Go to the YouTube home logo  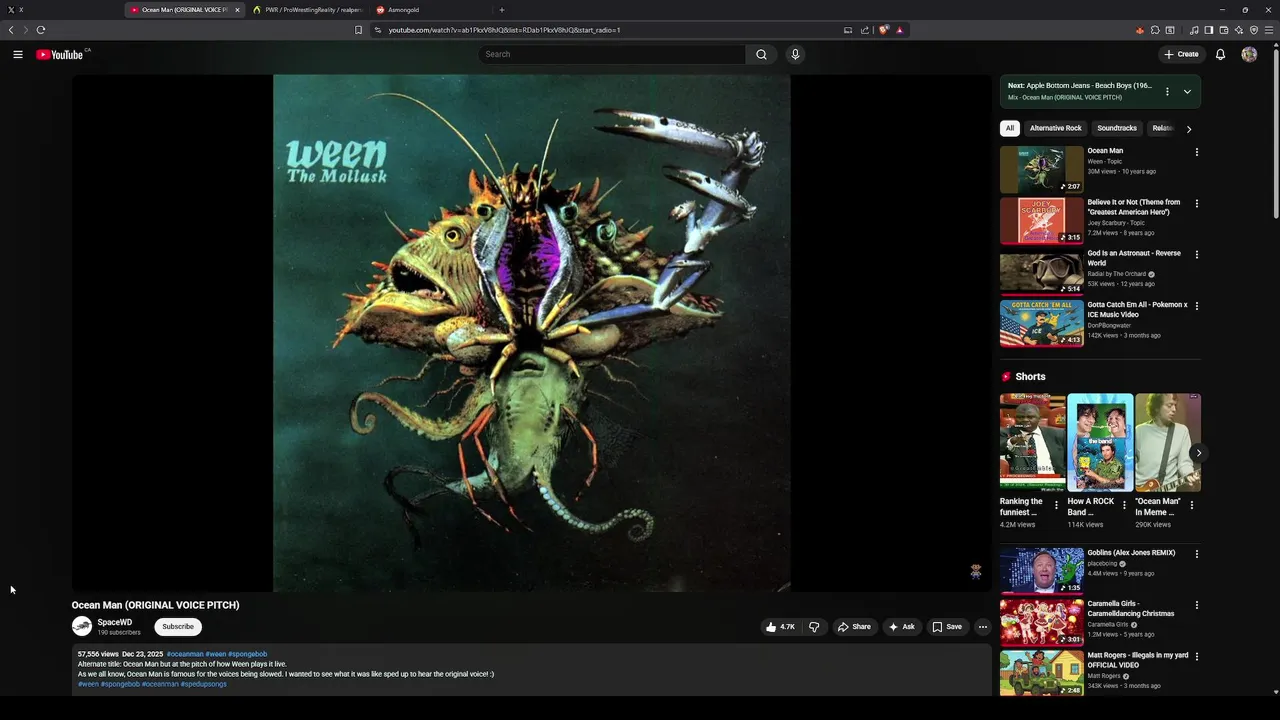[x=60, y=54]
